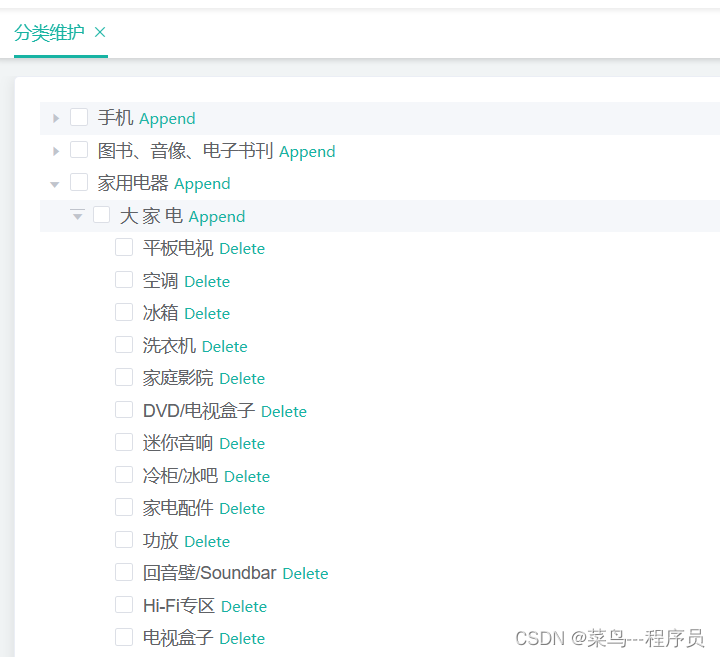Collapse the 大家电 subcategory node
720x657 pixels.
coord(78,215)
